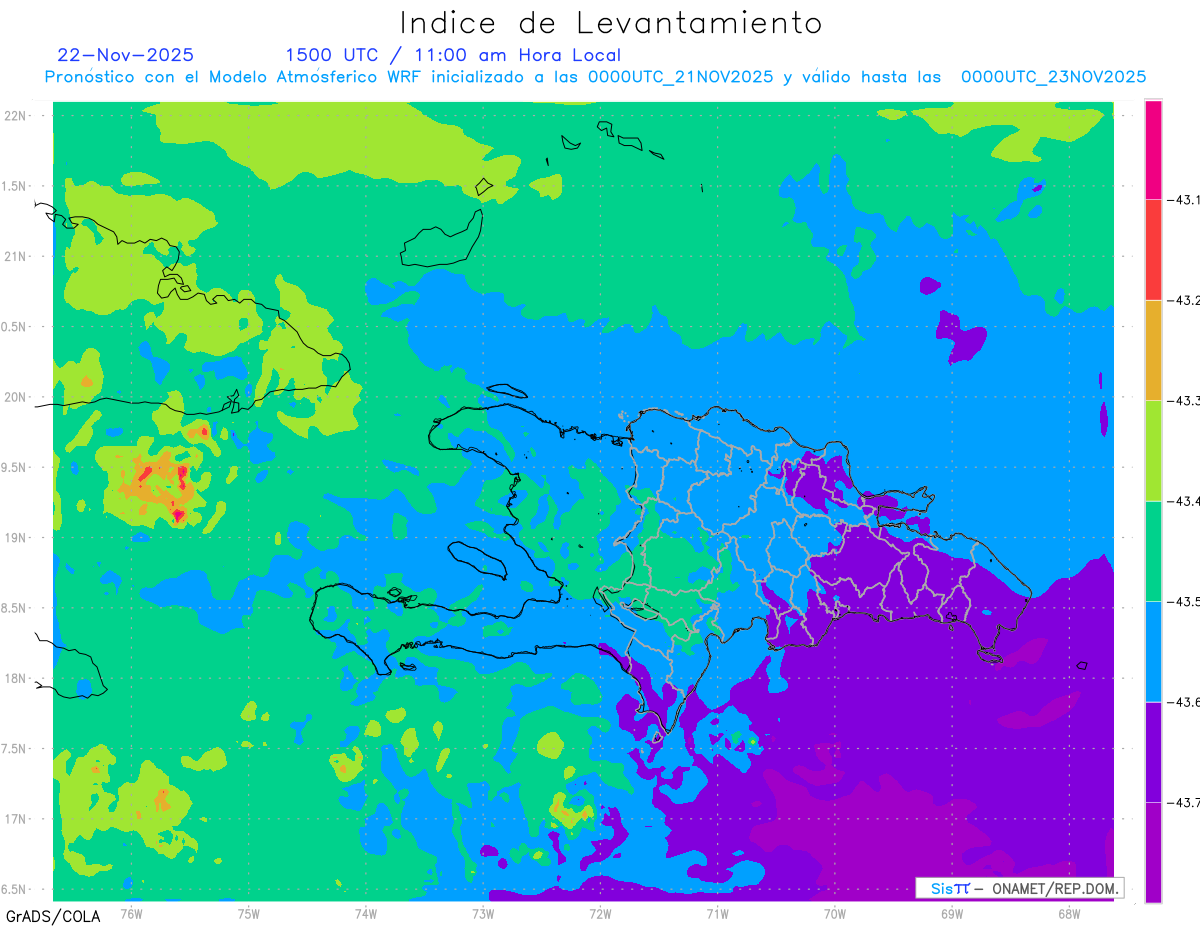
Task: Click the time '1500 UTC / 11:00 am Hora Local'
Action: coord(453,55)
